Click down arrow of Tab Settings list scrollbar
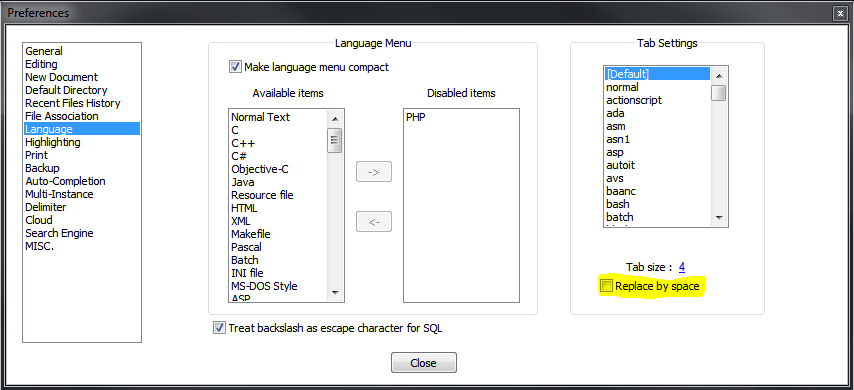 (719, 217)
